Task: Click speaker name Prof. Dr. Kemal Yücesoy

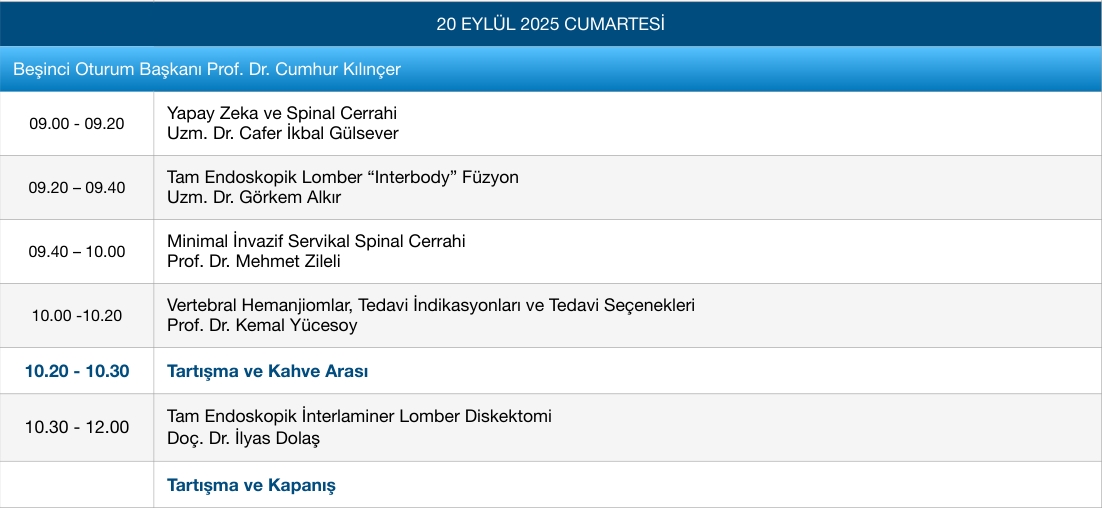Action: coord(262,325)
